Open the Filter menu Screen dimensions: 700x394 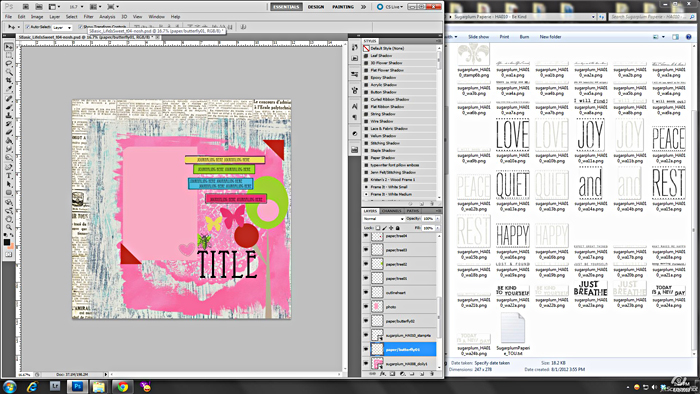click(x=88, y=17)
